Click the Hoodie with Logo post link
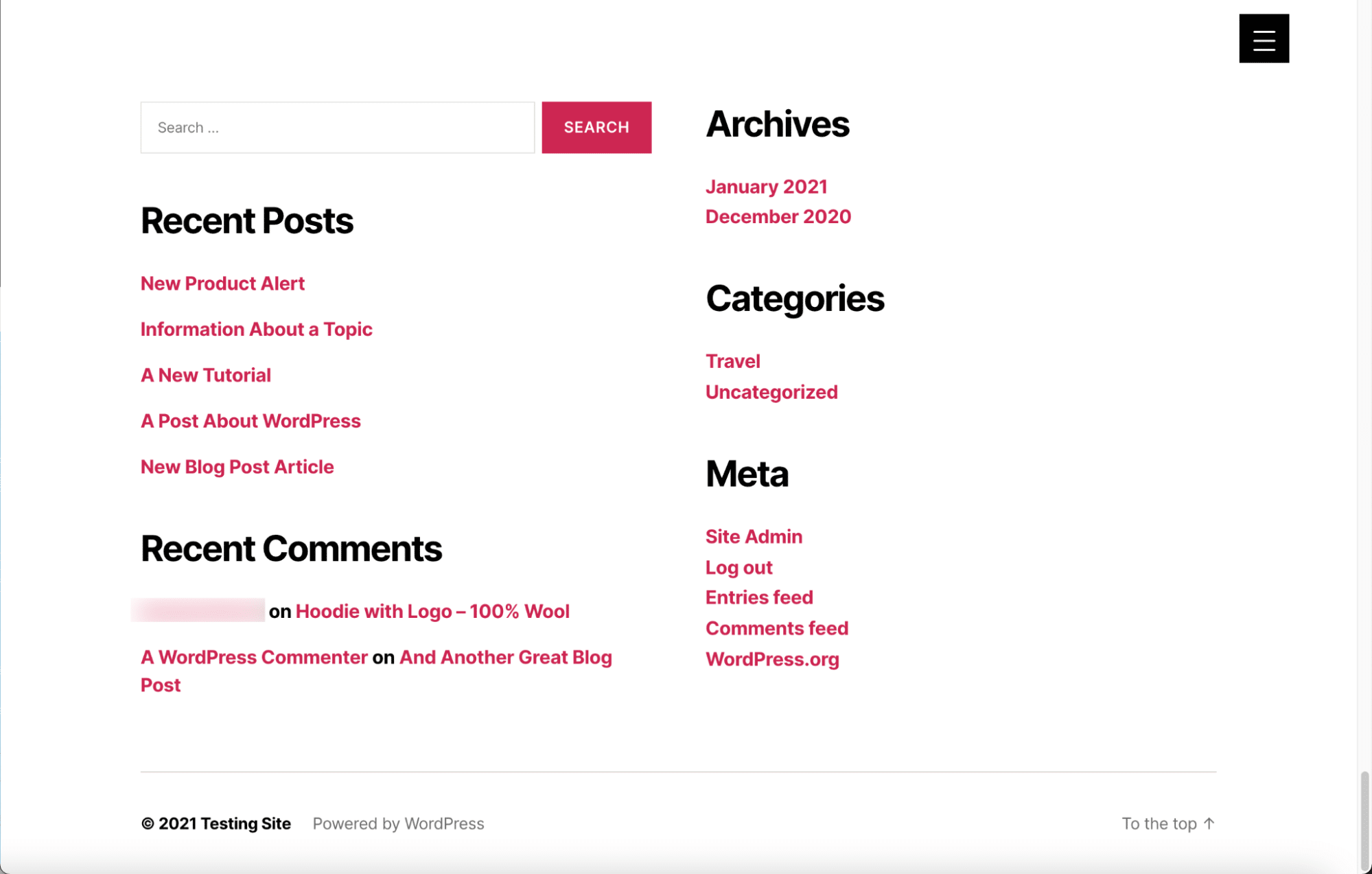This screenshot has height=874, width=1372. coord(432,611)
